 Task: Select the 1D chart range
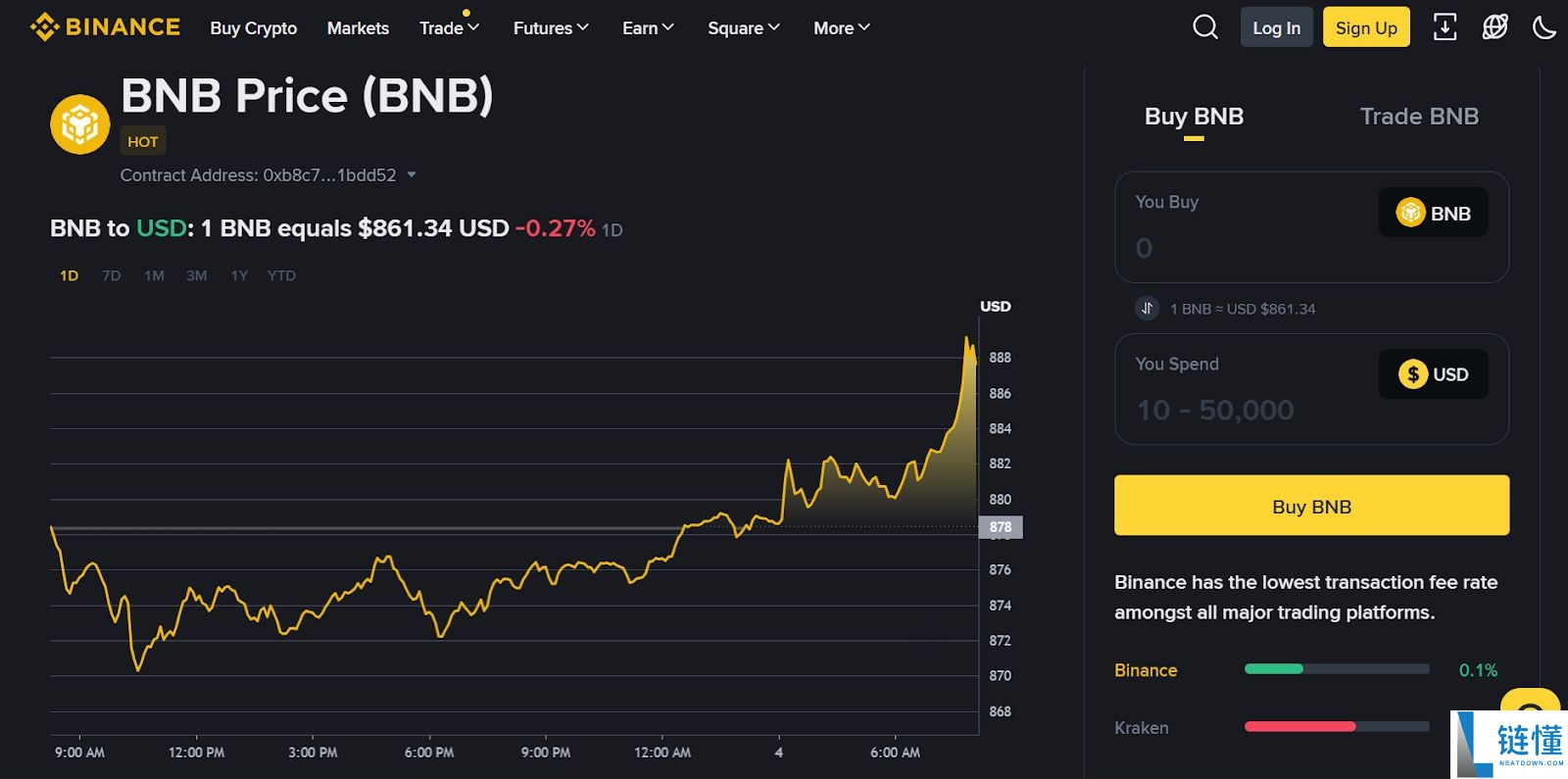[69, 275]
